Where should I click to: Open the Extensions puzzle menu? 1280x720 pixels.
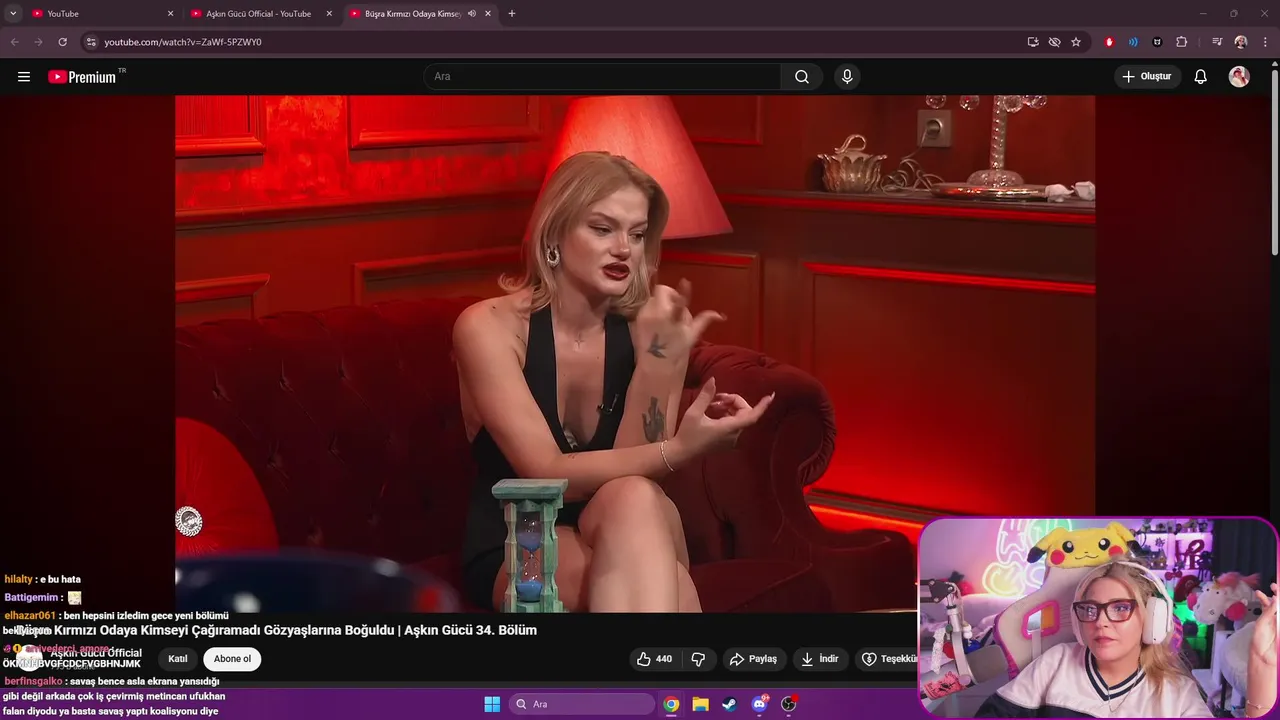pyautogui.click(x=1182, y=42)
